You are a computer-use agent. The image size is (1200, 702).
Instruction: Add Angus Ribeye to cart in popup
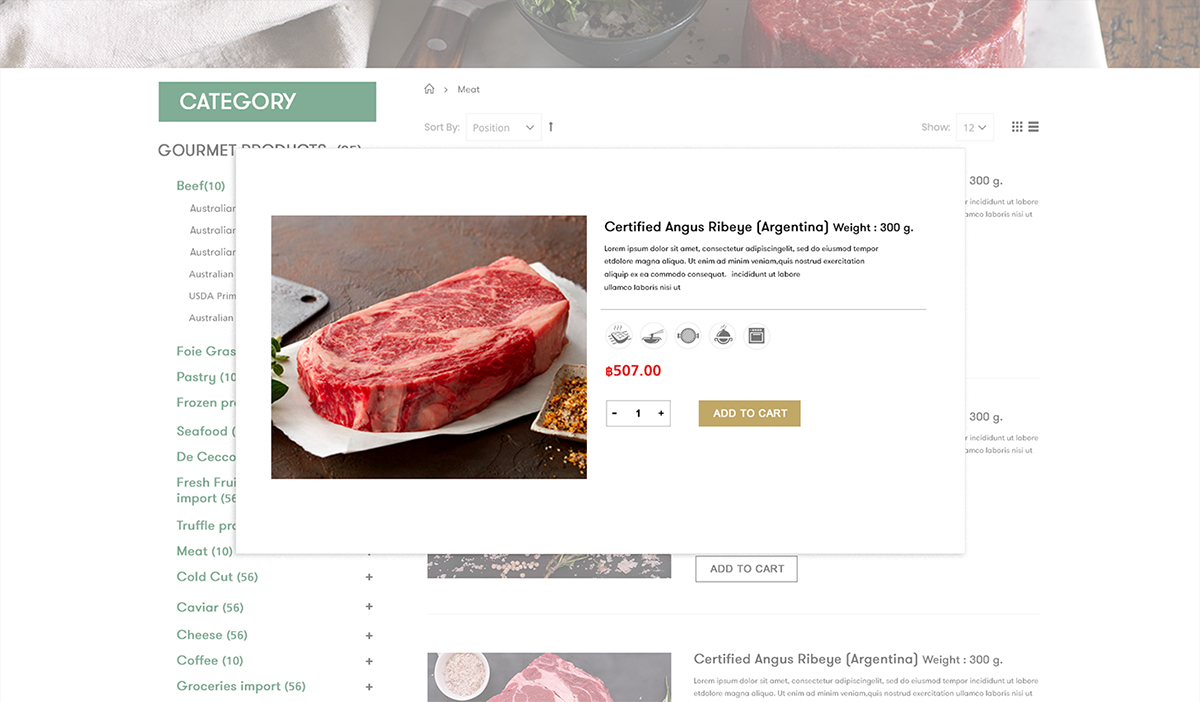[750, 413]
